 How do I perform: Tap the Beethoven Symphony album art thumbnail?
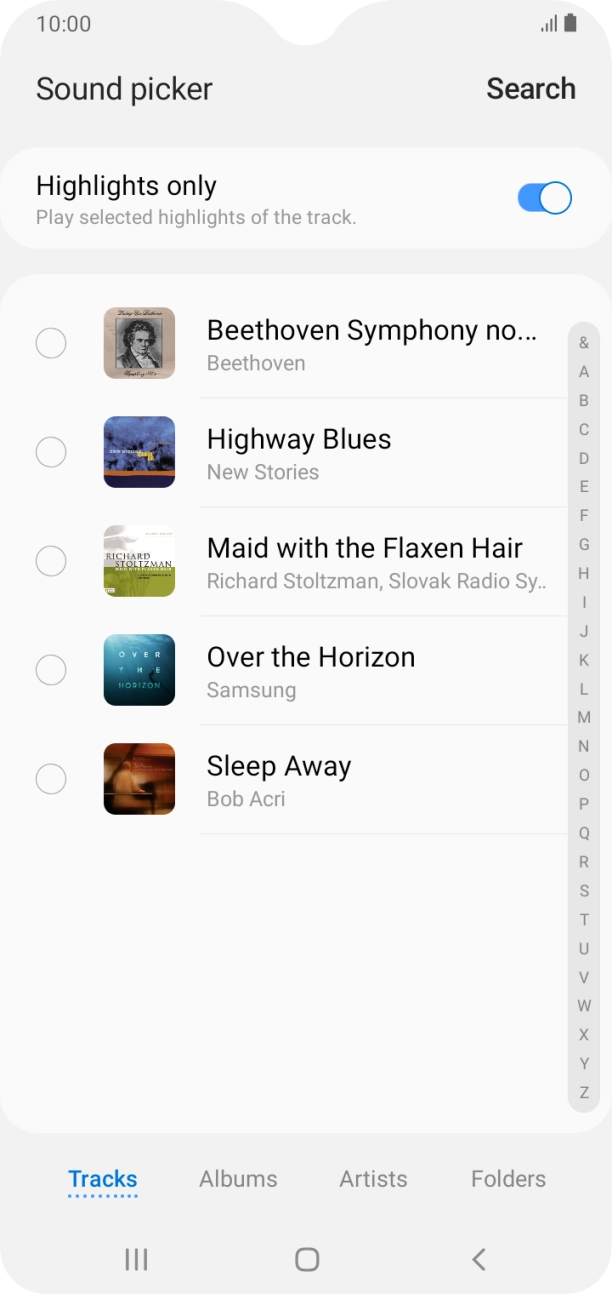click(x=138, y=343)
